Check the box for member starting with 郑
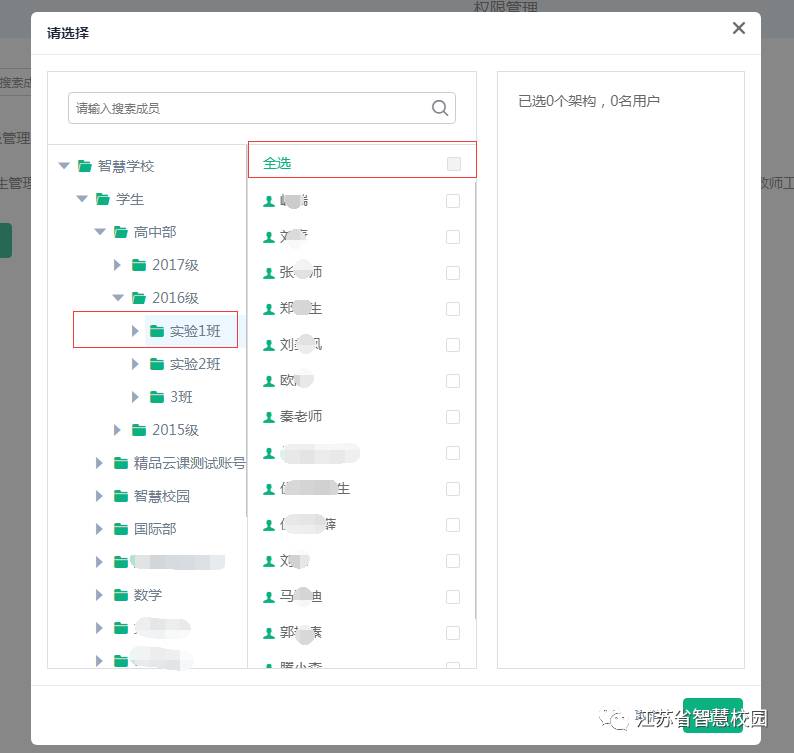This screenshot has height=753, width=794. pos(453,309)
